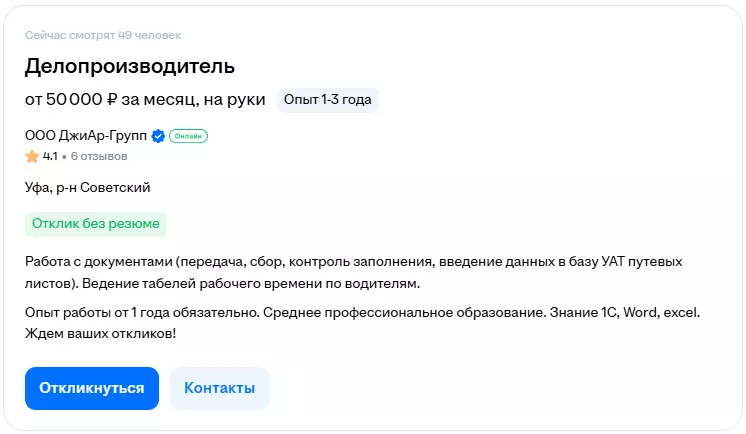Click the Ждем ваших откликов text
Viewport: 746px width, 434px height.
[100, 332]
